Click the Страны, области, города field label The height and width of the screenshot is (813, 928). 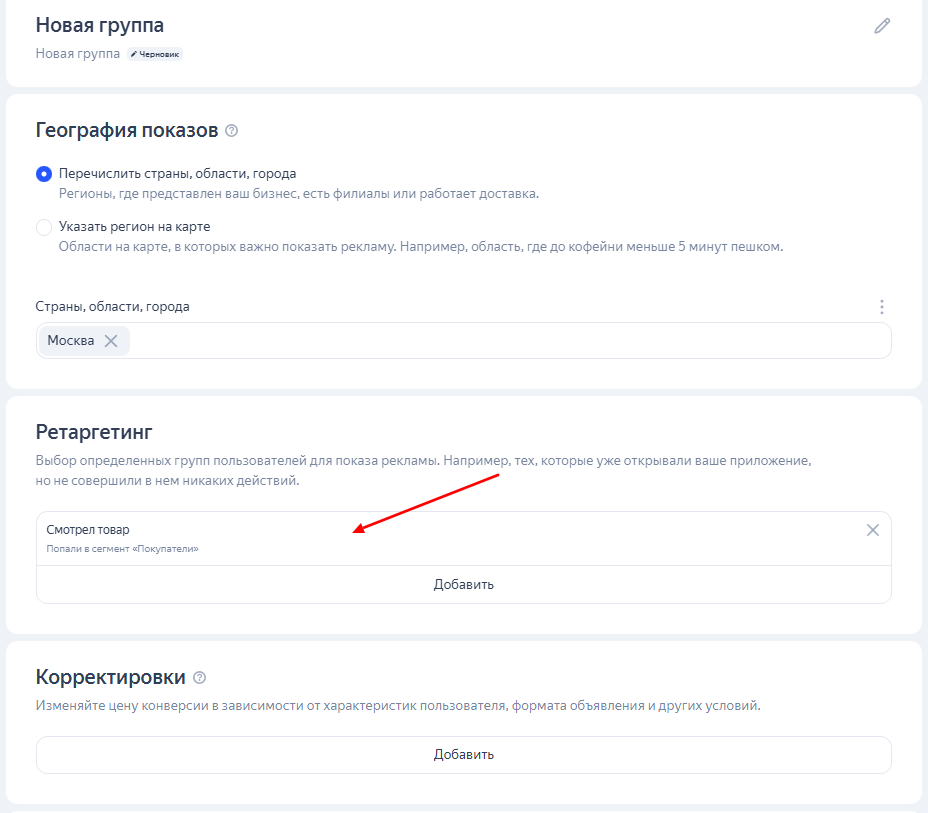pyautogui.click(x=112, y=307)
